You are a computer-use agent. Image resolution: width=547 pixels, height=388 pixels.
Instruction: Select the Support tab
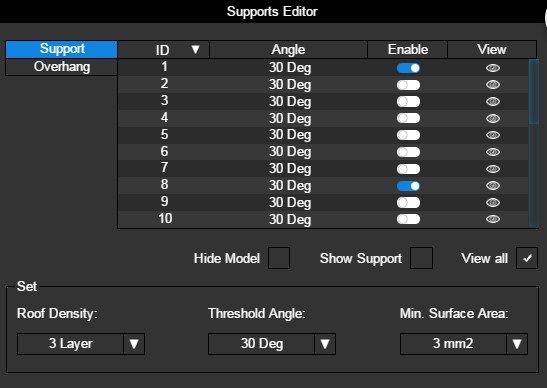coord(61,49)
